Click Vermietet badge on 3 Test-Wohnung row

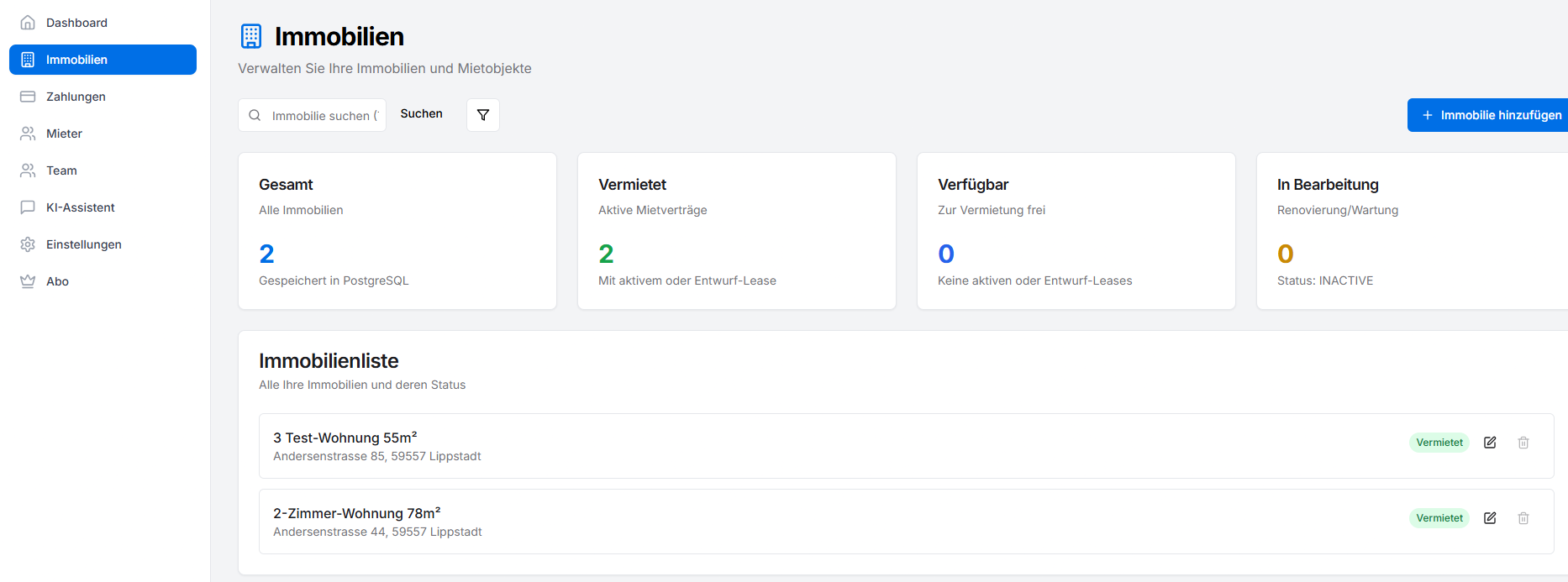pos(1439,443)
